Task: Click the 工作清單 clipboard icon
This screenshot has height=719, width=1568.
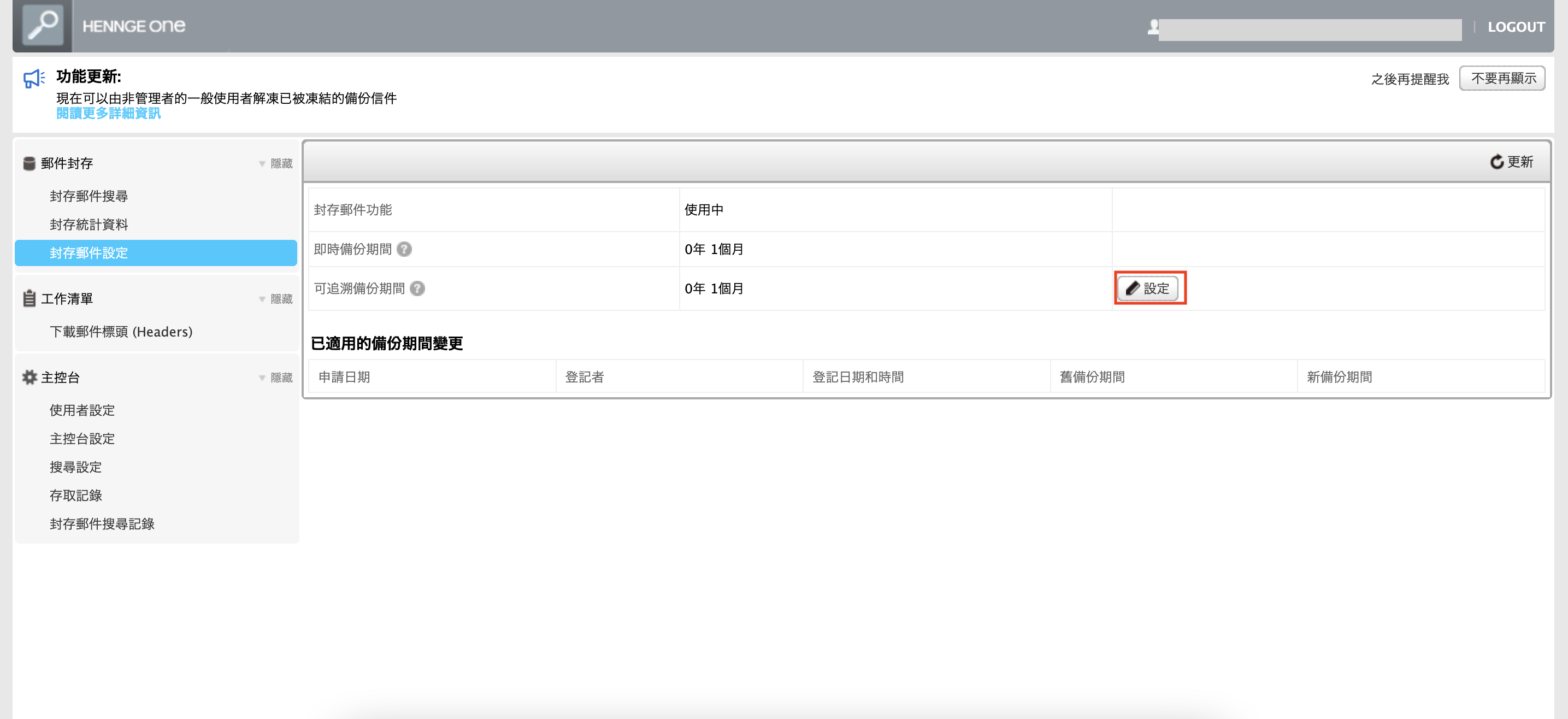Action: [x=28, y=298]
